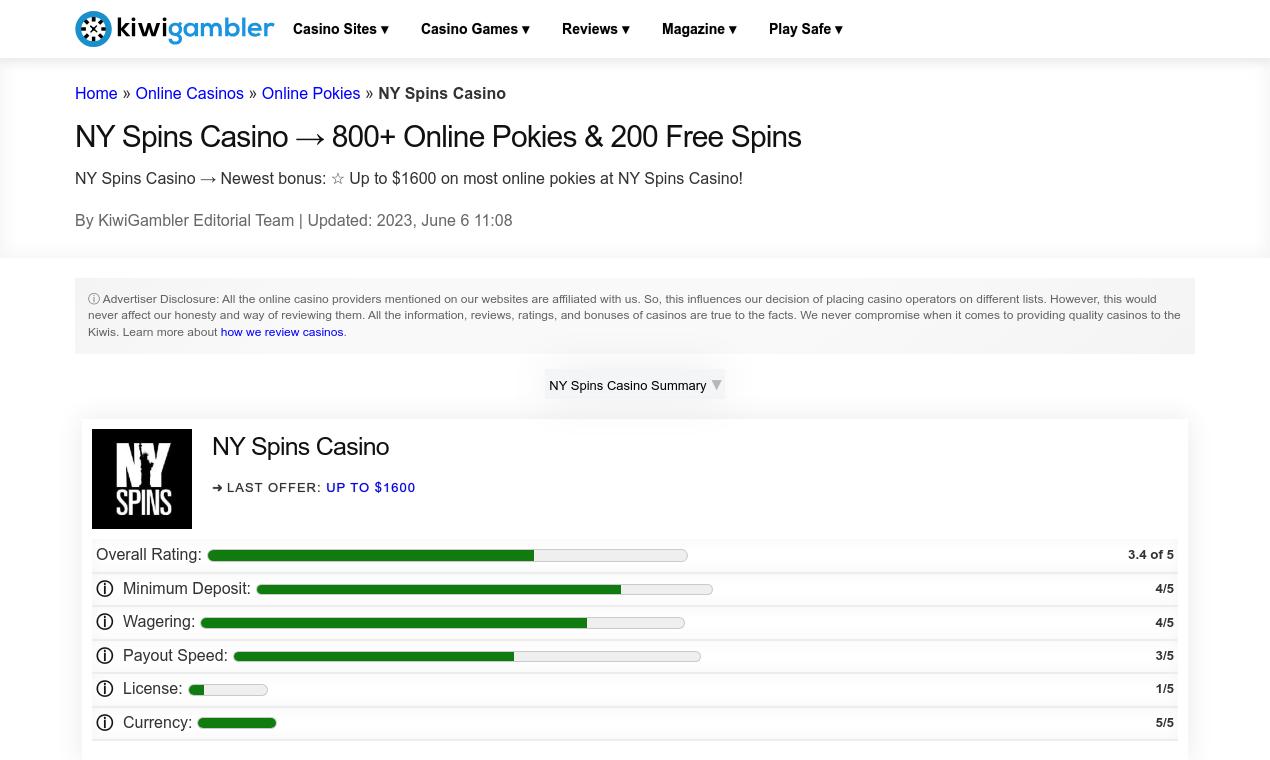Click the info icon beside Wagering
This screenshot has width=1270, height=760.
(104, 622)
